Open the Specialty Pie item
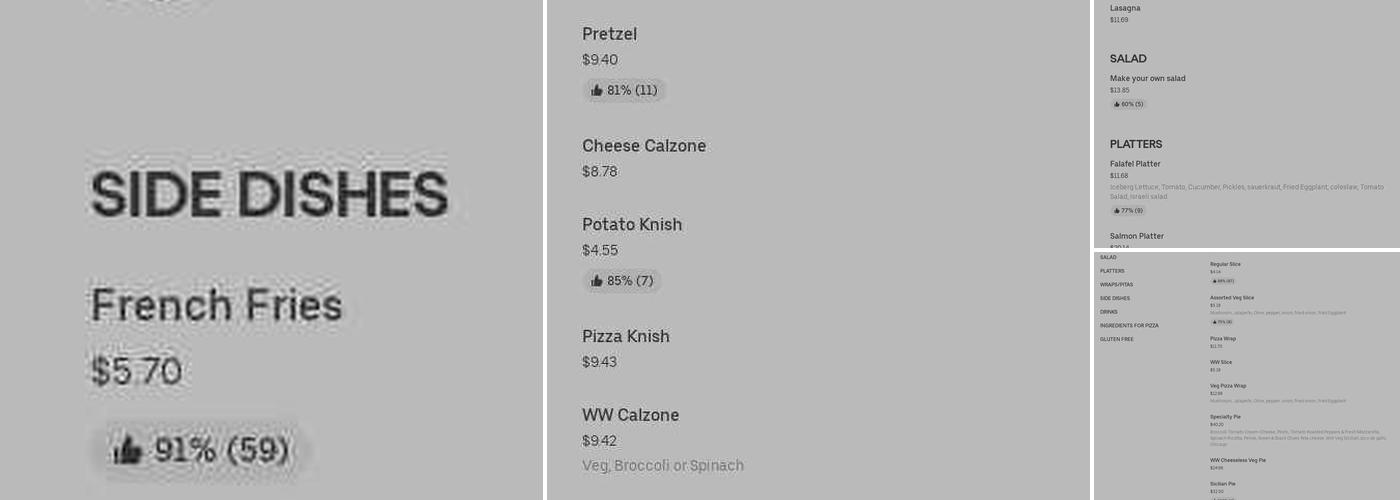Viewport: 1400px width, 500px height. click(x=1225, y=417)
